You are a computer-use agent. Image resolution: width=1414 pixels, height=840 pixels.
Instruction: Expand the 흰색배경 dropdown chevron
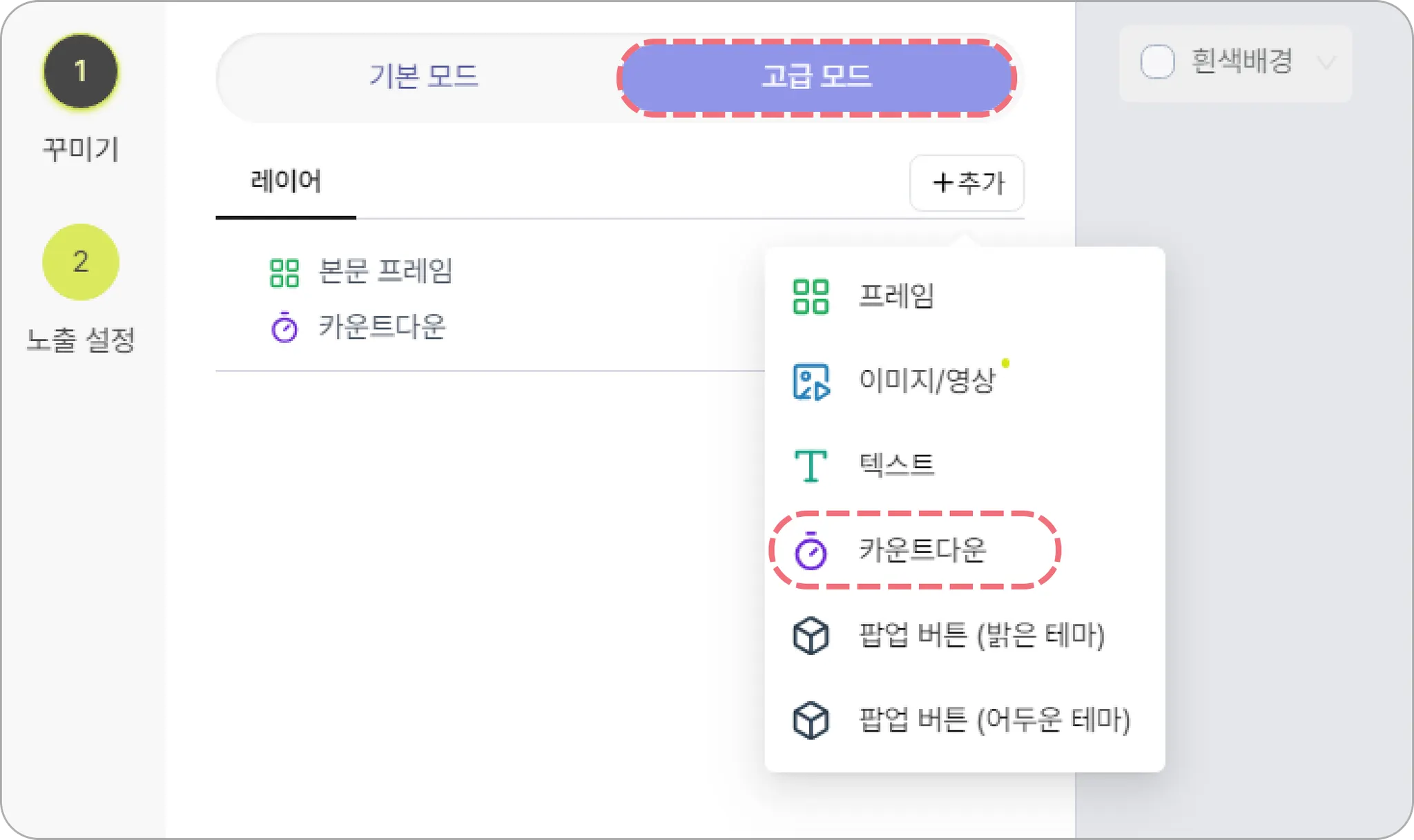click(1325, 64)
